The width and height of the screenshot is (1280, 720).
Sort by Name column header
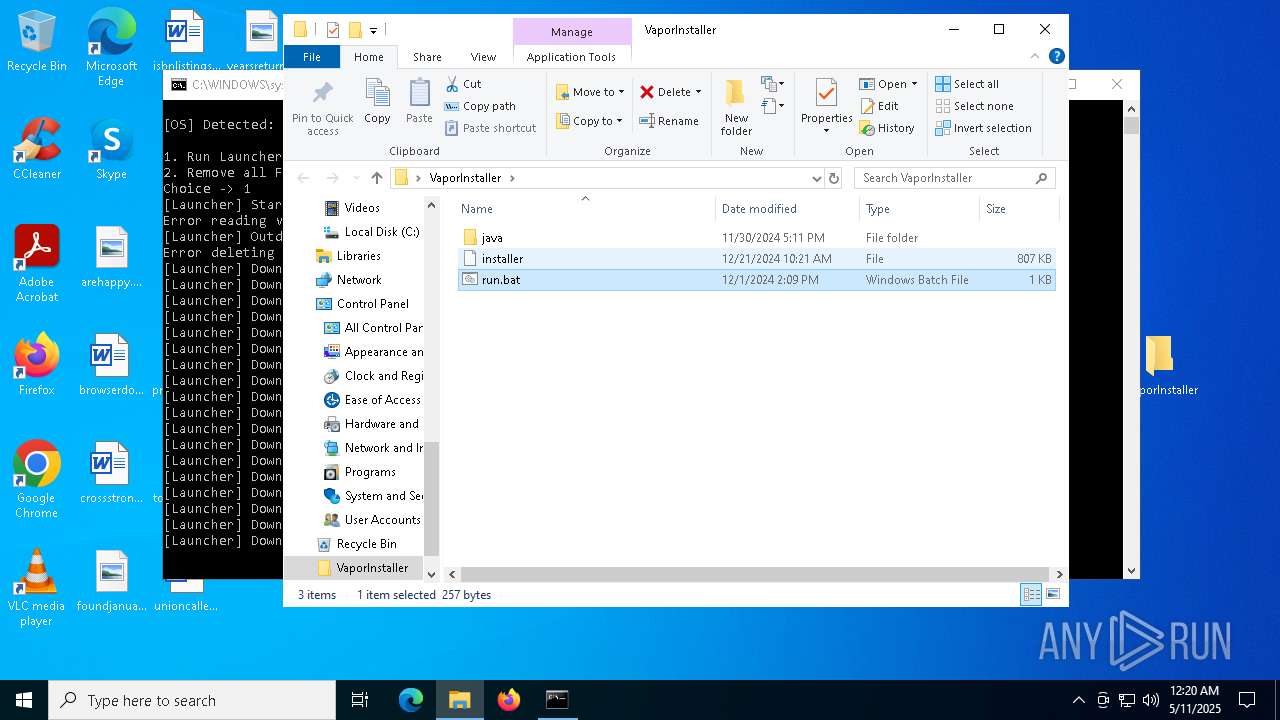point(586,209)
